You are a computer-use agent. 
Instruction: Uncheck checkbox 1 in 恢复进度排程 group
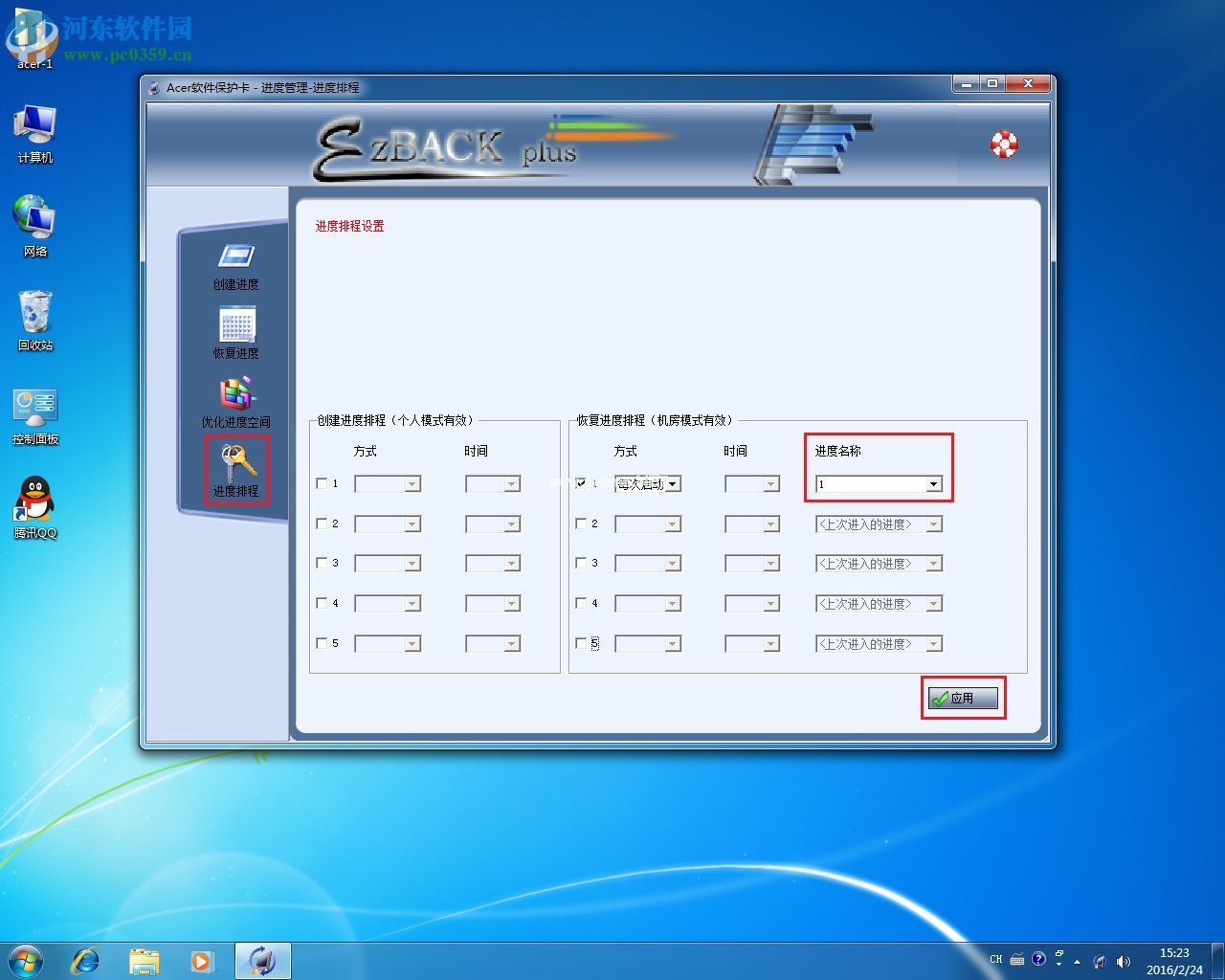(x=581, y=483)
